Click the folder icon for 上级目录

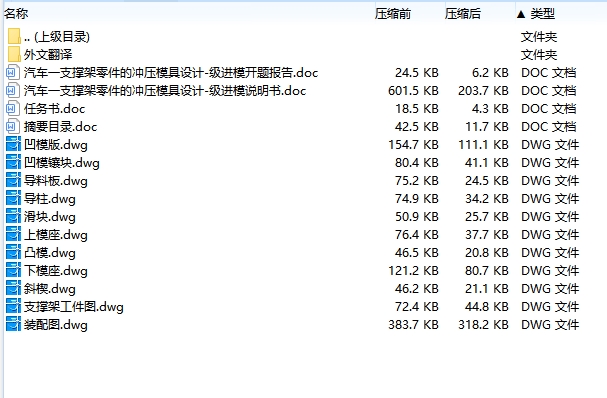click(14, 36)
